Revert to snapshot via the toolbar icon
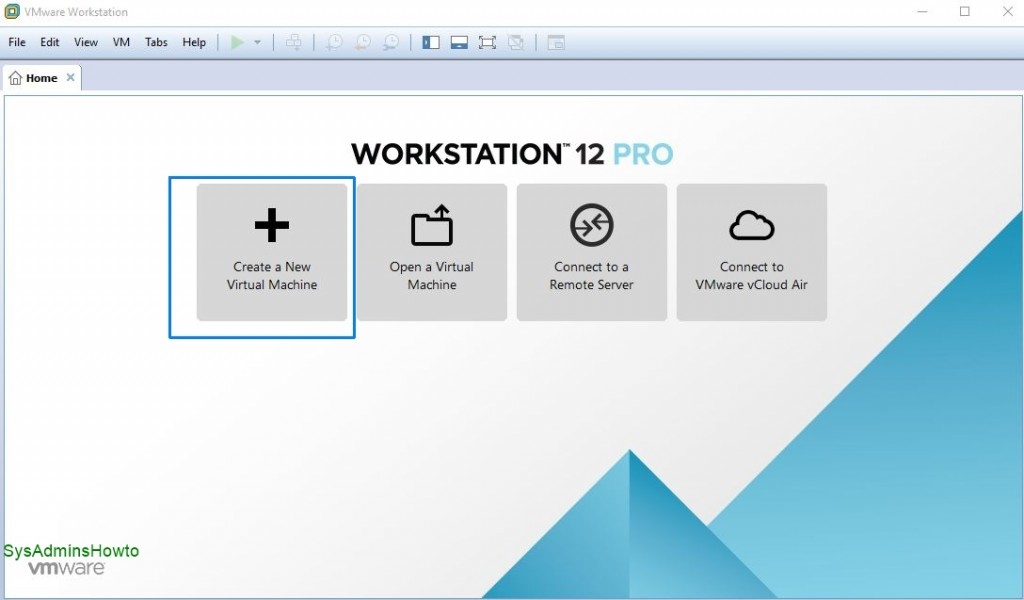 point(361,42)
